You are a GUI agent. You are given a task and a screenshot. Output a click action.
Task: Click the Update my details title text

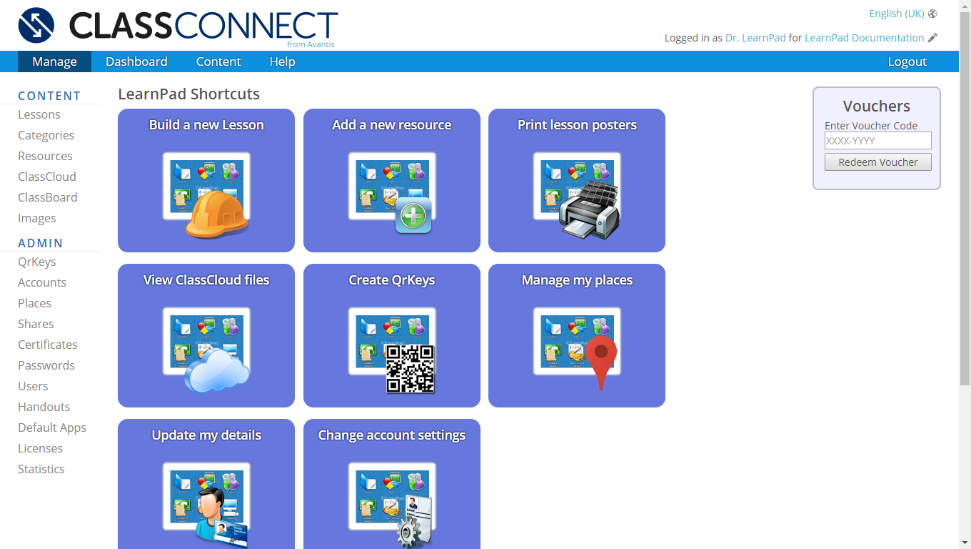[x=206, y=436]
